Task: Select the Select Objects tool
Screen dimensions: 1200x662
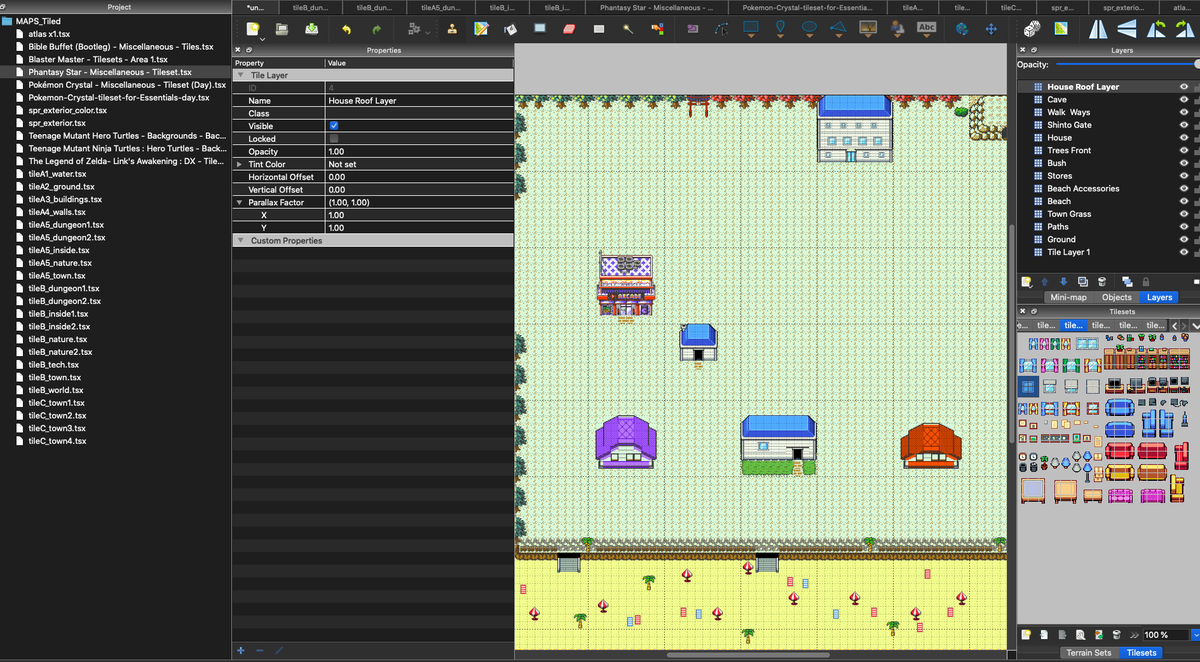Action: [x=693, y=29]
